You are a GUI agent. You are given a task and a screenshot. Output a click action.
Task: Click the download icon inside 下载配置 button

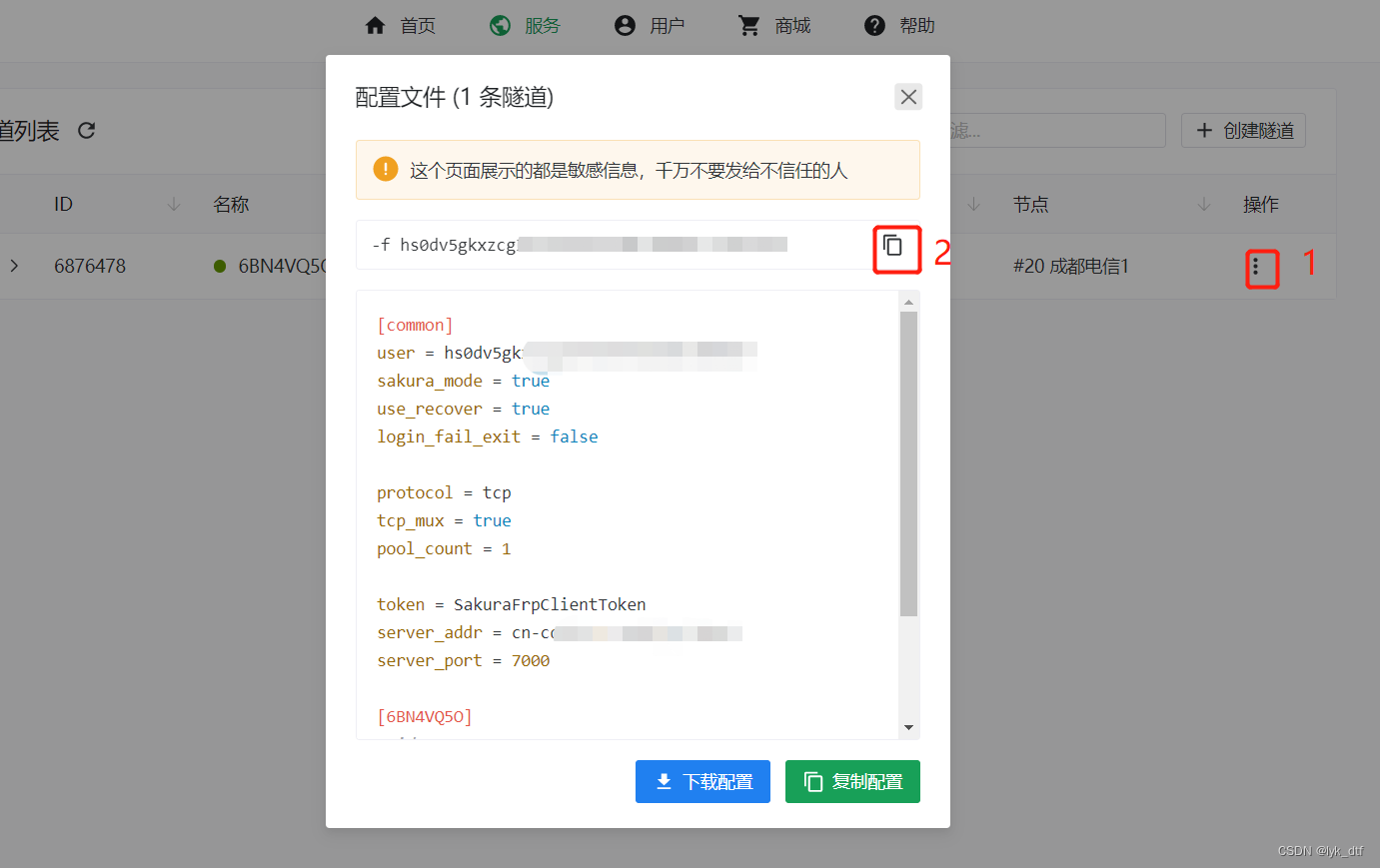[664, 781]
